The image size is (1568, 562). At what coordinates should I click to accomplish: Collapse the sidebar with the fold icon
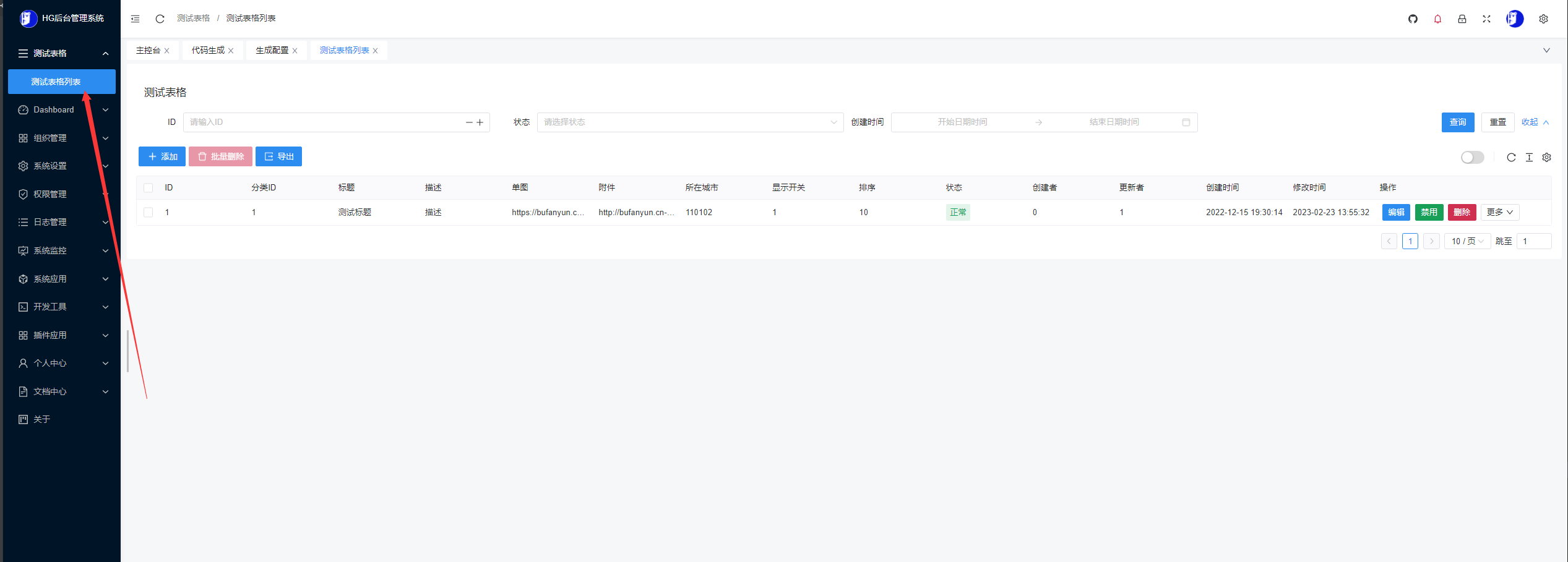pos(135,19)
